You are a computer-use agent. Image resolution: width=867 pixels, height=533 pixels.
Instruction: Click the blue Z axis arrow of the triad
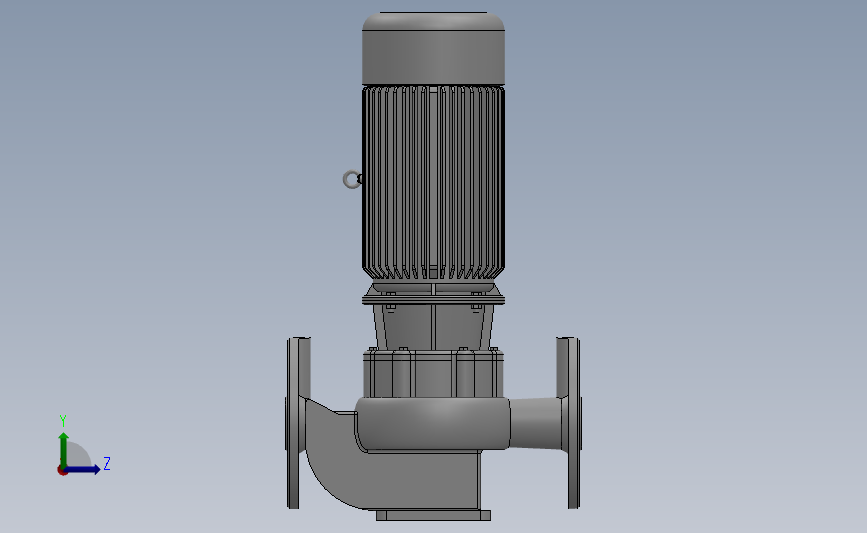pyautogui.click(x=83, y=470)
